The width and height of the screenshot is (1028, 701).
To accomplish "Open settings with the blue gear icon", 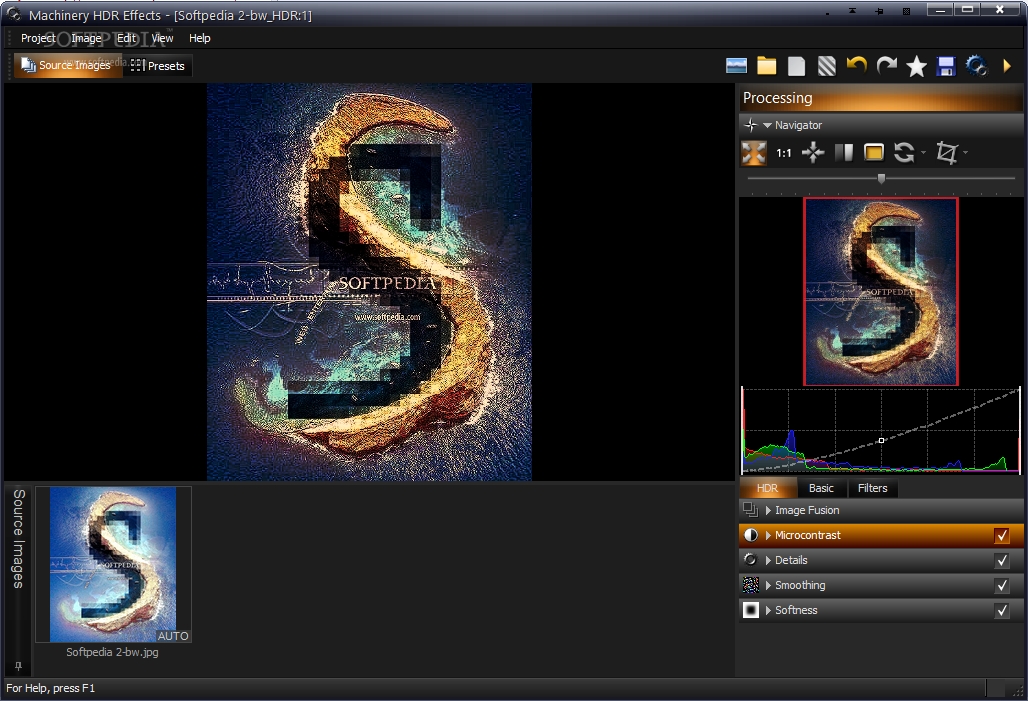I will click(x=976, y=66).
